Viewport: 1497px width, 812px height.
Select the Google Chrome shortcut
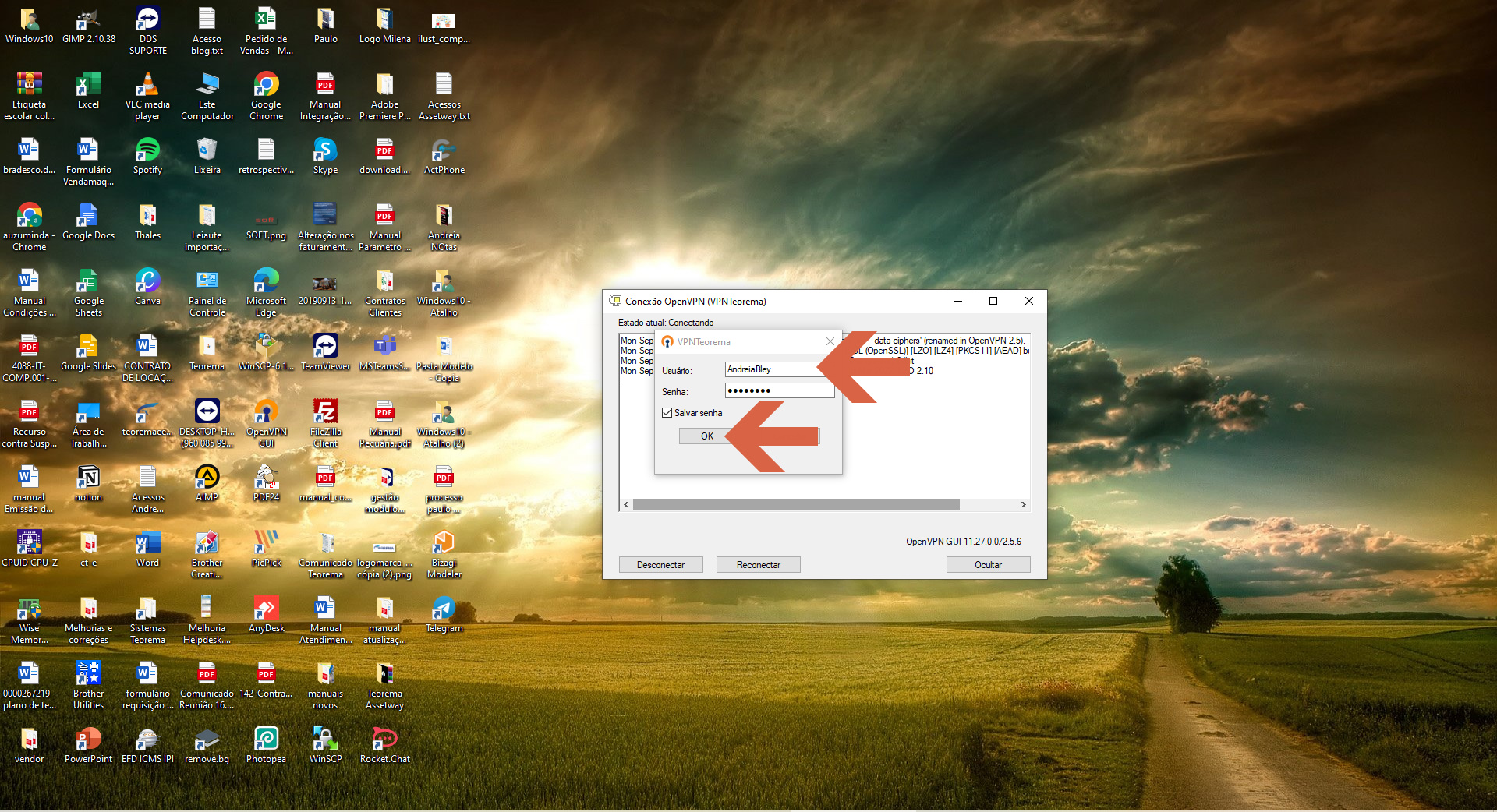(266, 96)
